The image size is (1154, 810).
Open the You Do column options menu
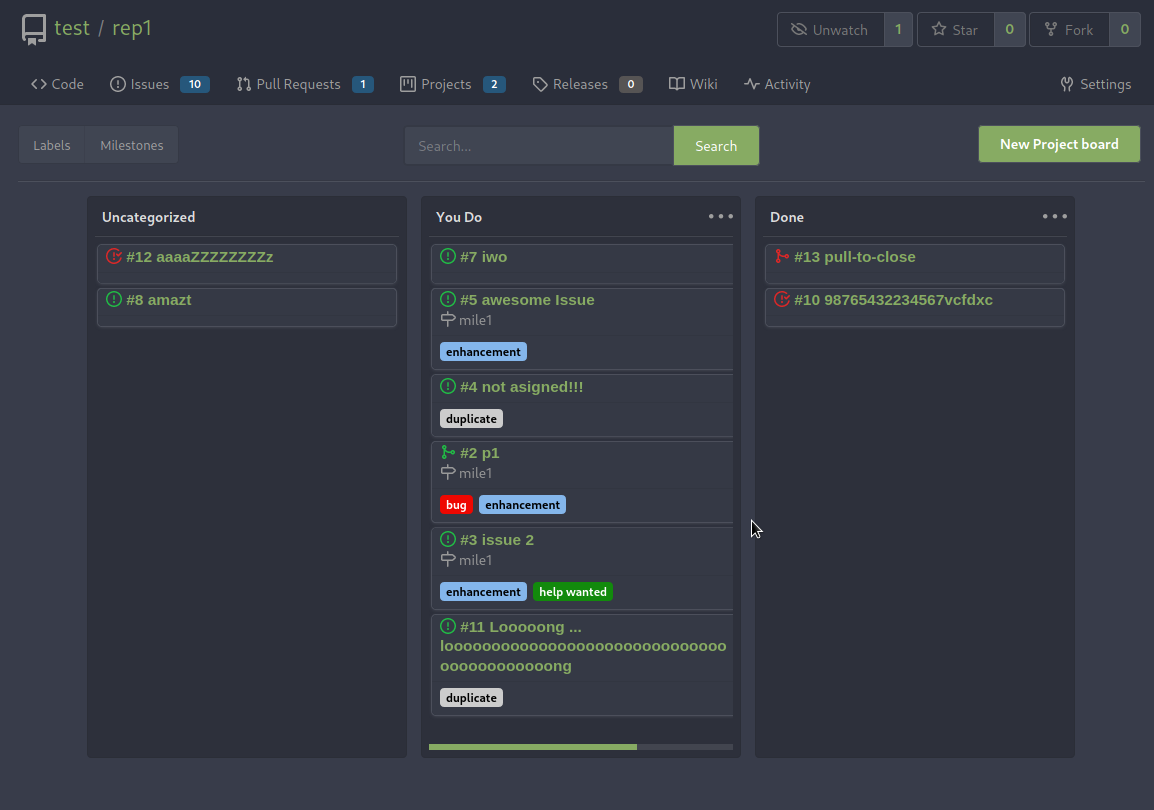[721, 216]
